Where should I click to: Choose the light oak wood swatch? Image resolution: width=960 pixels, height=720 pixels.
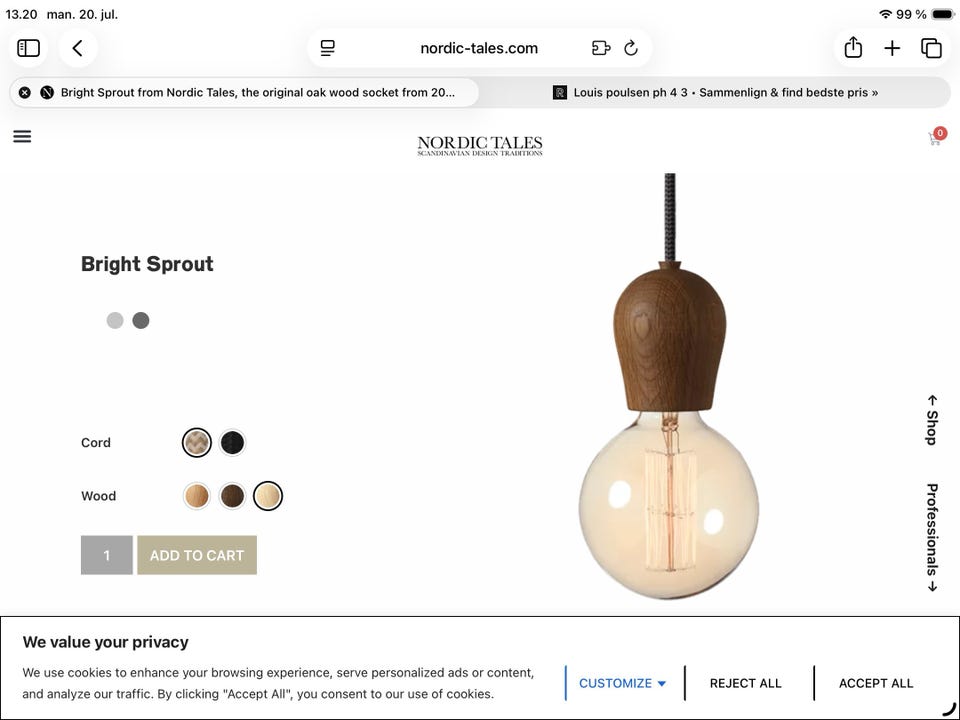(197, 496)
